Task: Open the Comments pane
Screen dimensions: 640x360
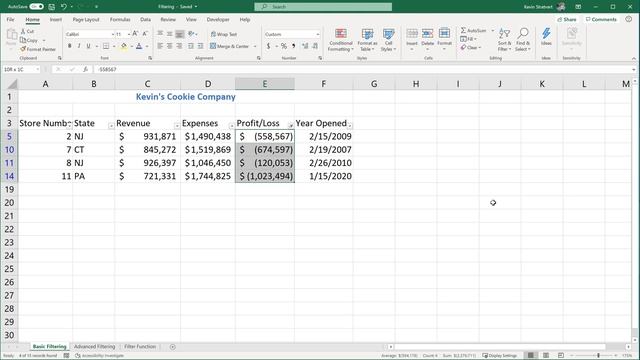Action: (601, 20)
